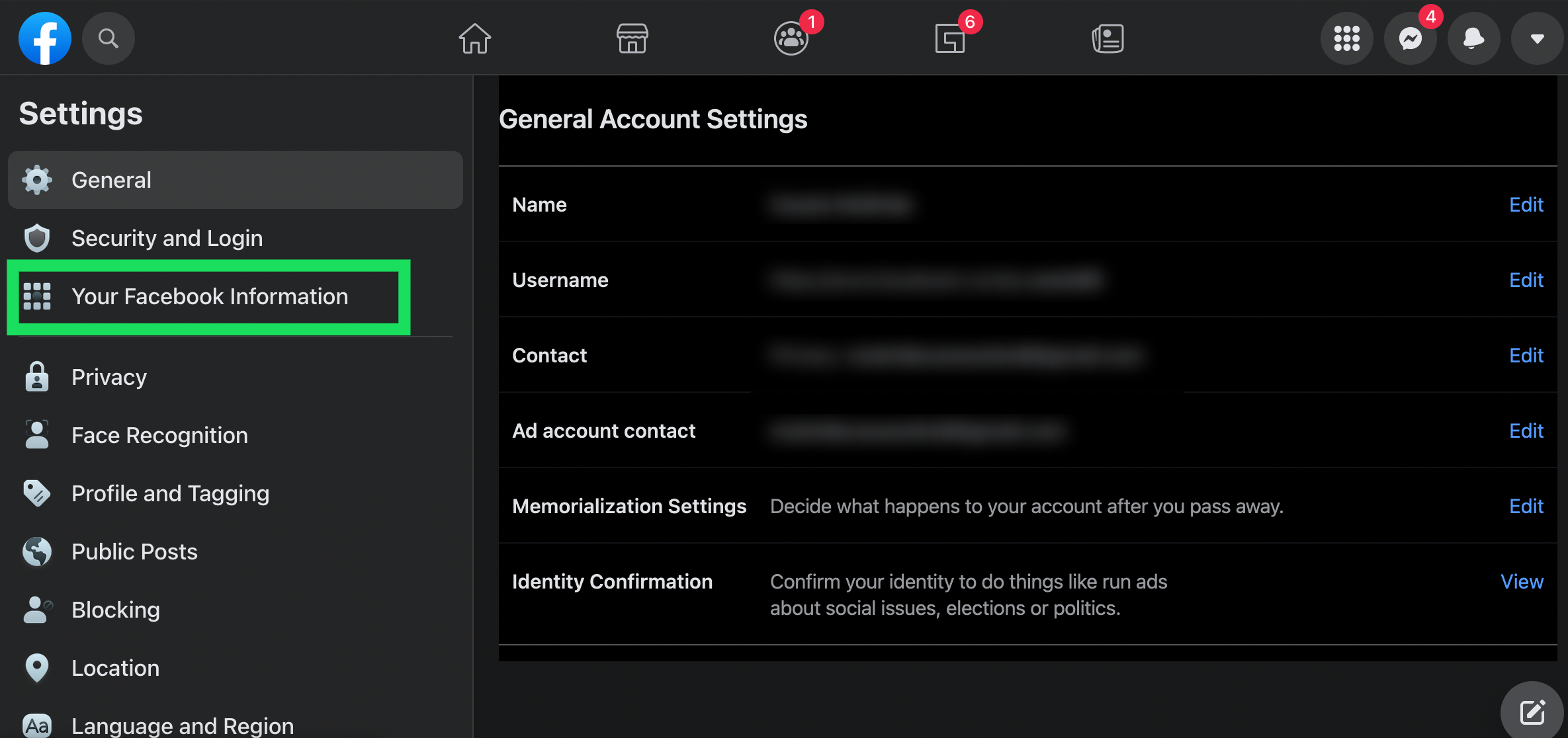This screenshot has width=1568, height=738.
Task: Go to the Home feed icon
Action: [x=475, y=38]
